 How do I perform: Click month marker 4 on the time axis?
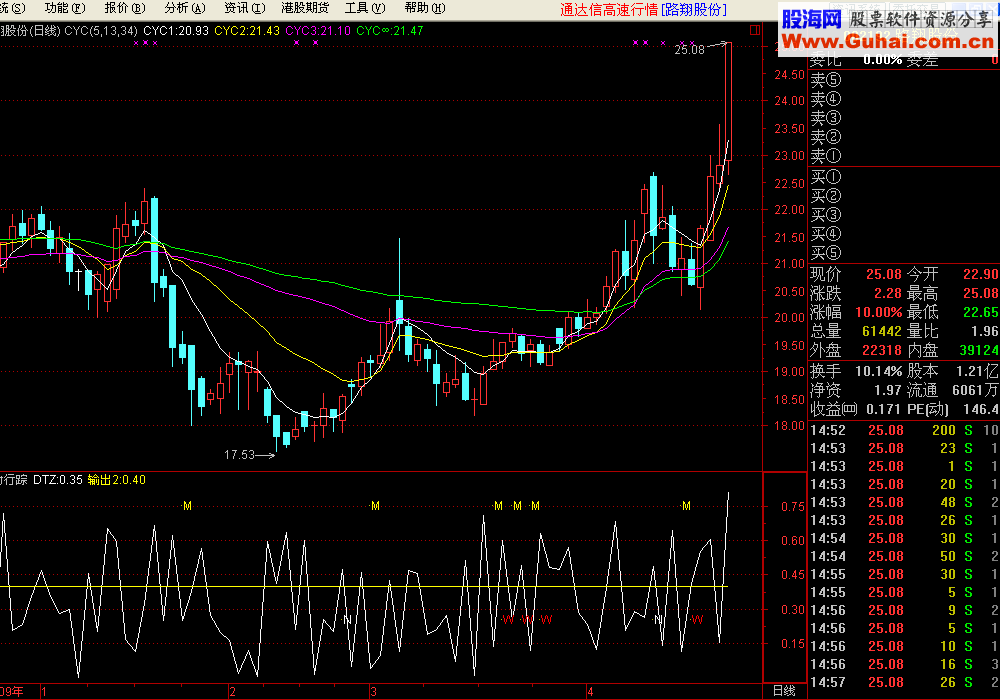click(x=591, y=692)
